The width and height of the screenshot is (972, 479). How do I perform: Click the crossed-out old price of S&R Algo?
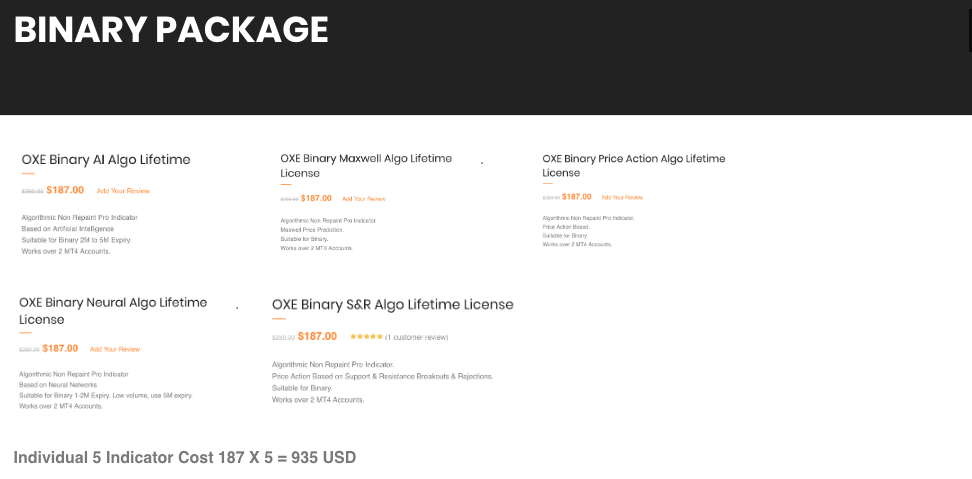(x=283, y=338)
